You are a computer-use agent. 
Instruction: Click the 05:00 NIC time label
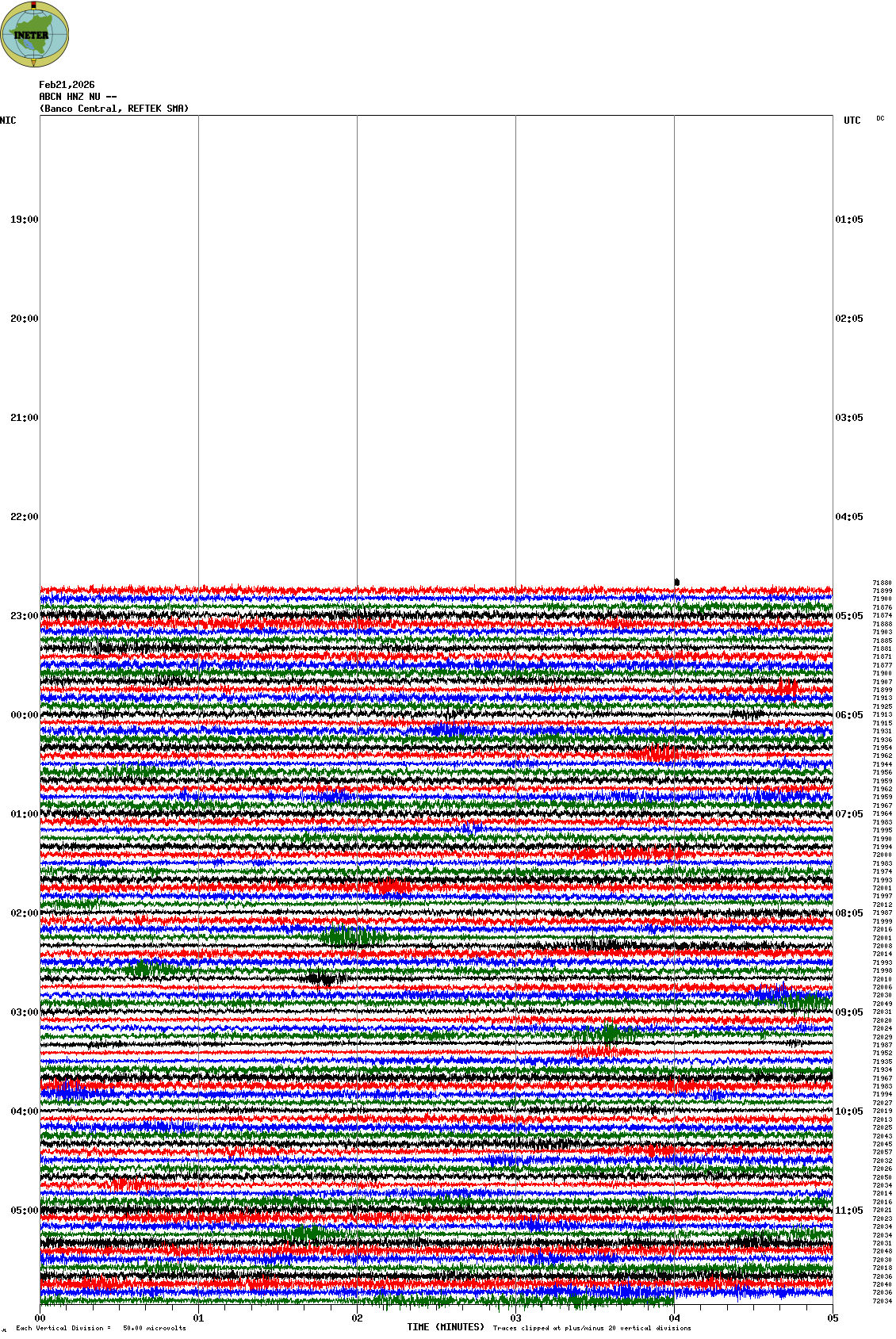[24, 1211]
